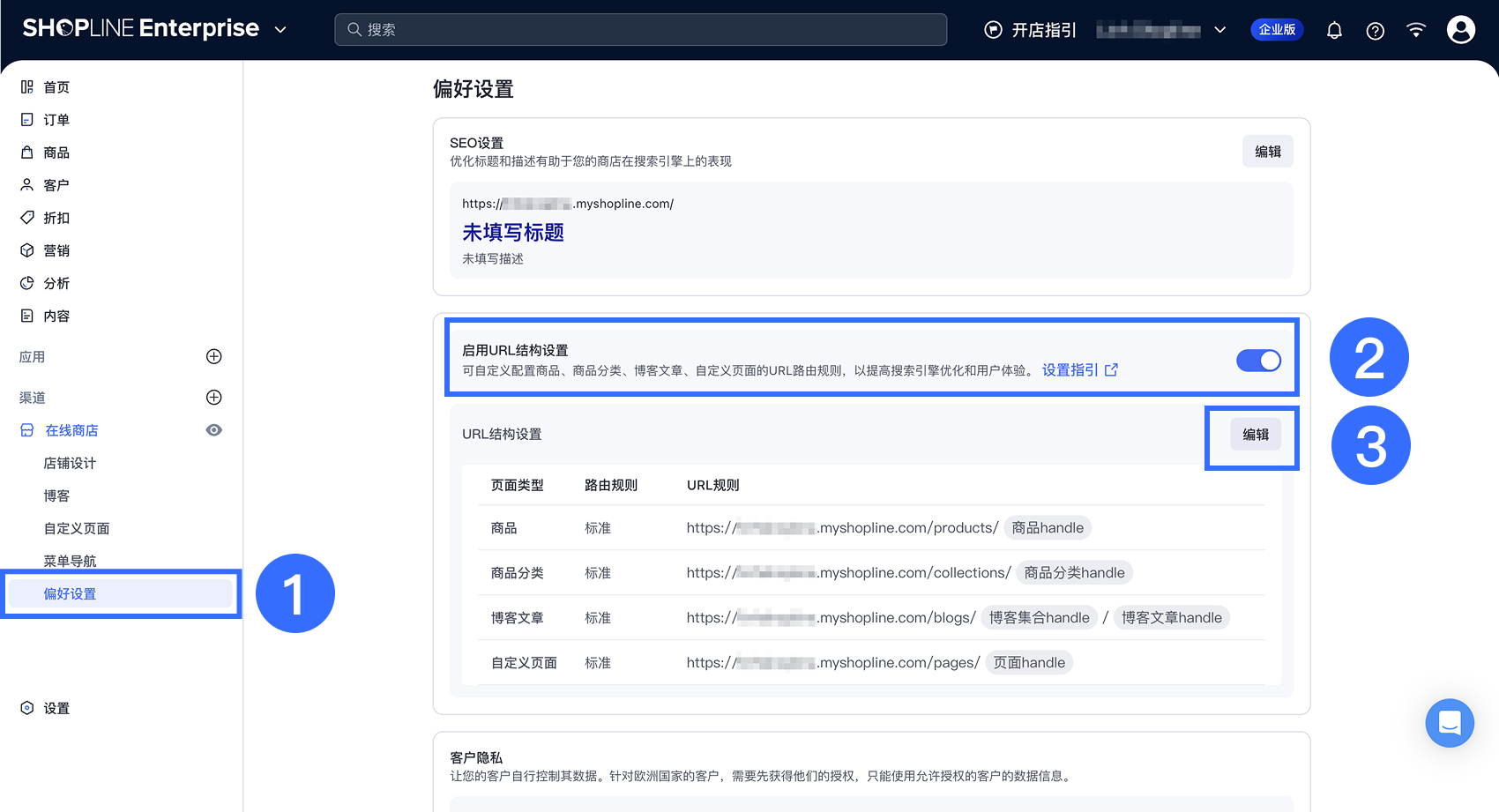Screen dimensions: 1499x812
Task: Add a sales channel with plus icon
Action: tap(213, 398)
